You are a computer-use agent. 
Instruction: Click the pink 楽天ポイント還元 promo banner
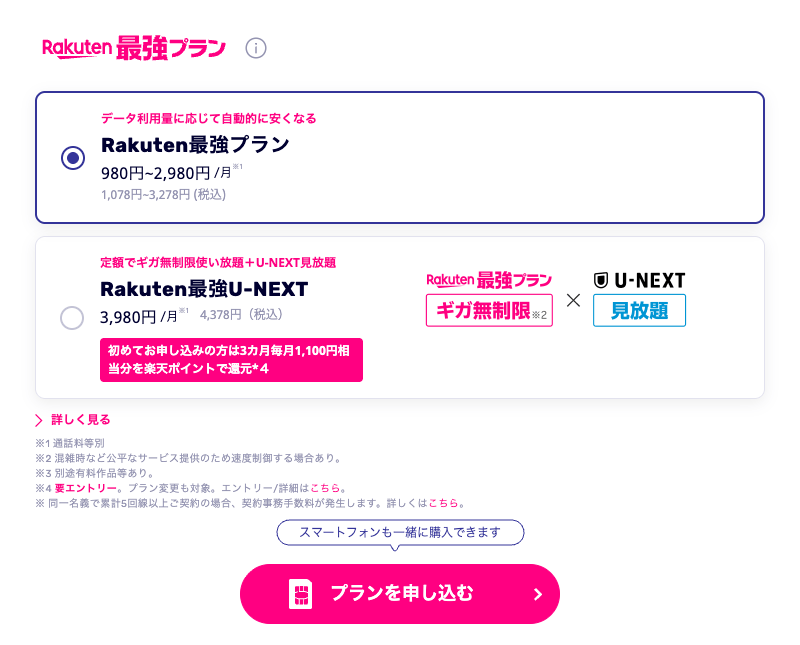click(231, 360)
